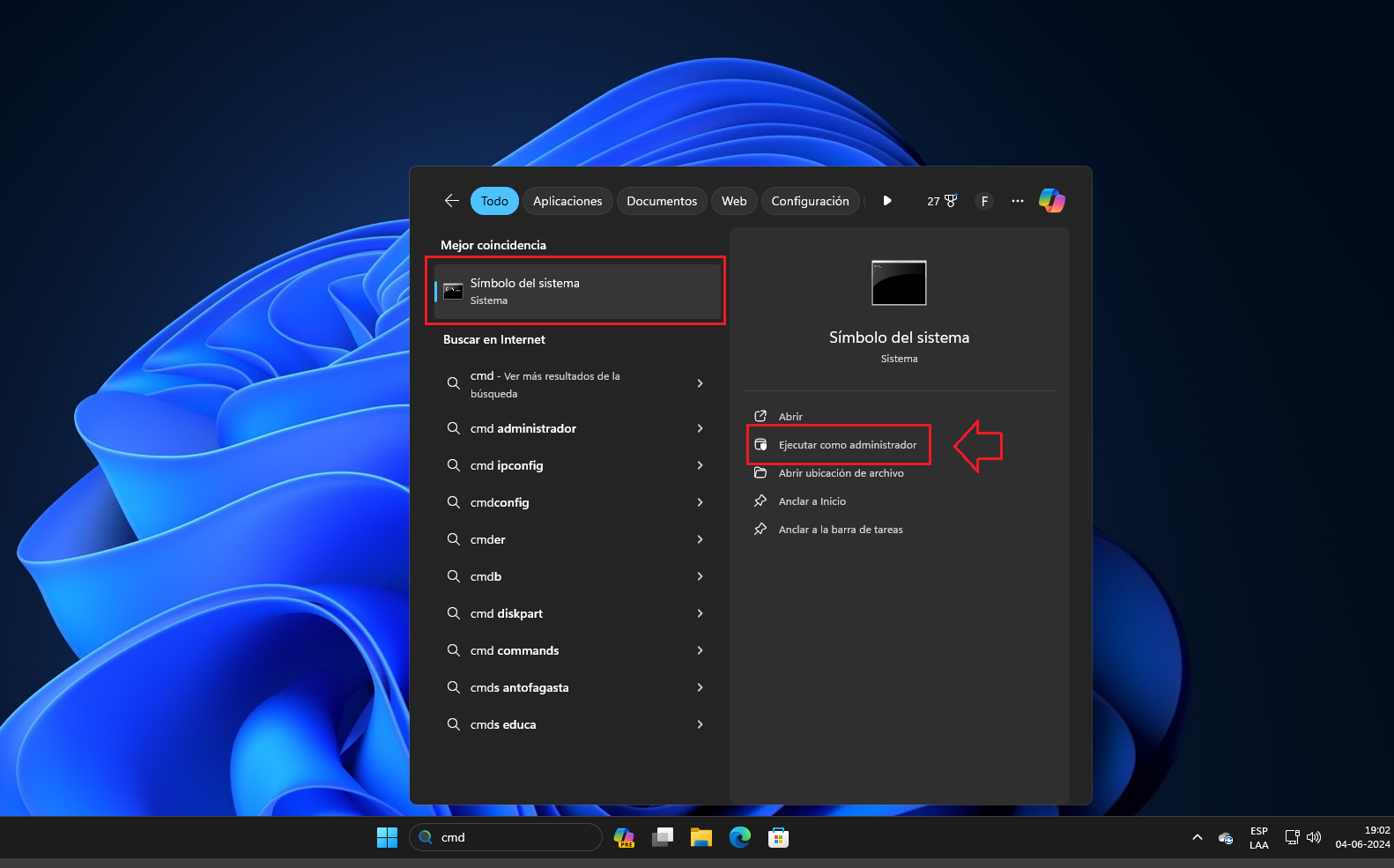Choose Anclar a la barra de tareas
This screenshot has height=868, width=1394.
840,530
